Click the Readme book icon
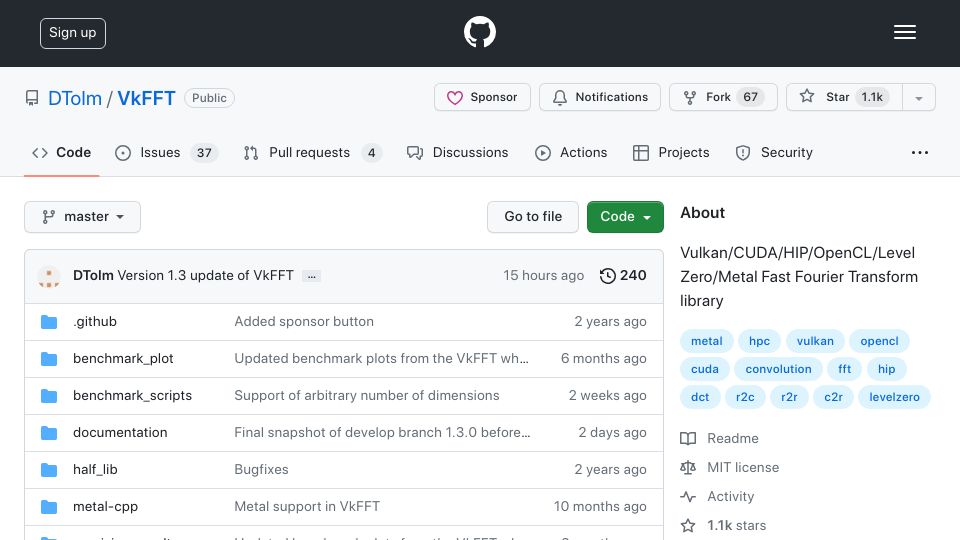Viewport: 960px width, 540px height. coord(688,438)
